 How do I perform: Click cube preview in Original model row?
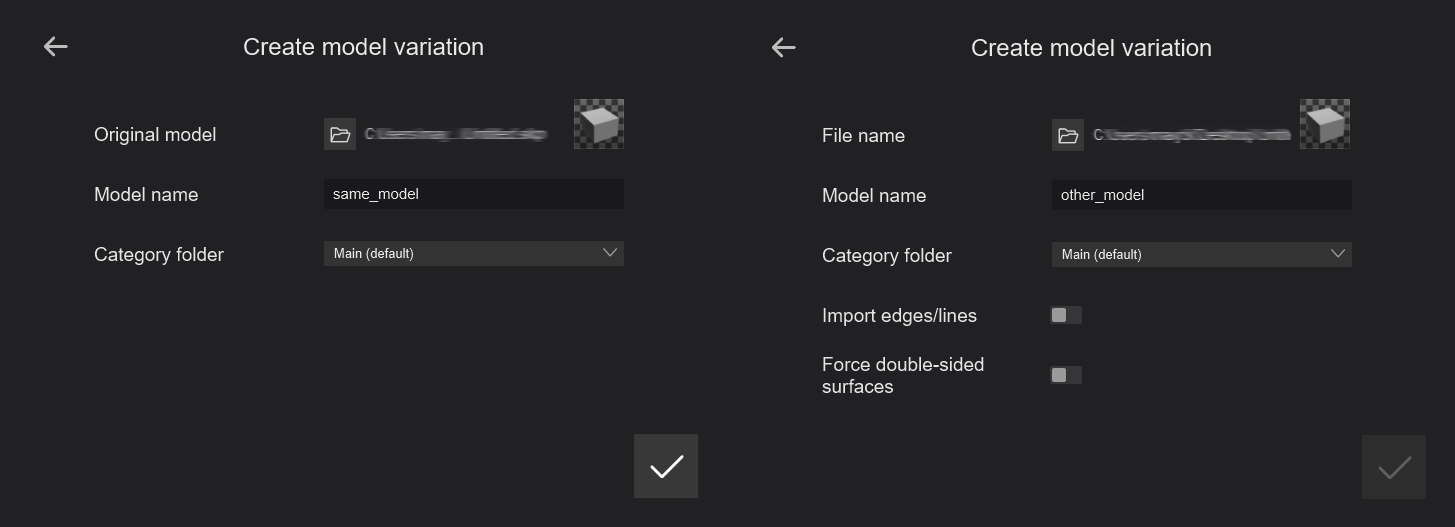click(599, 124)
